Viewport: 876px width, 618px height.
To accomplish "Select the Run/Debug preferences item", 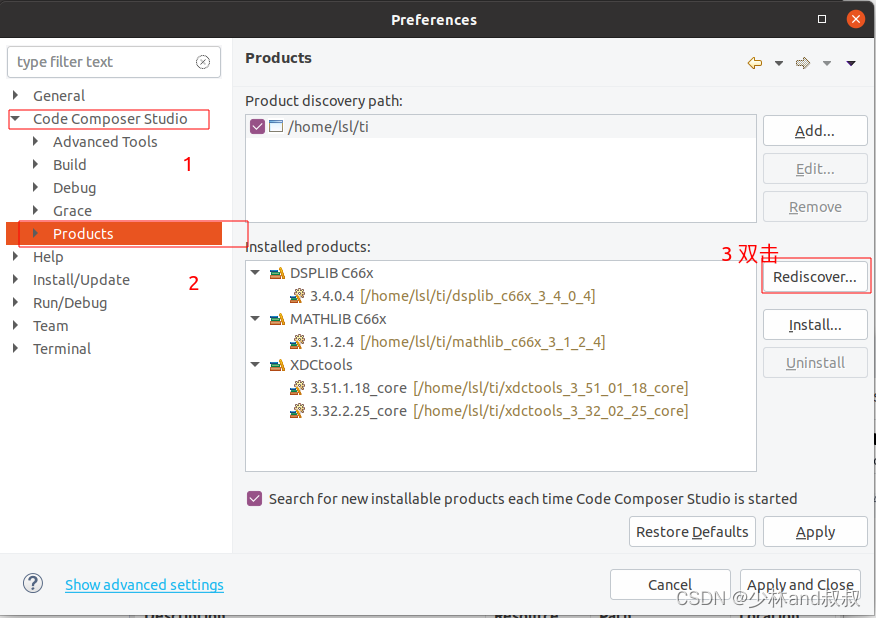I will [x=70, y=303].
